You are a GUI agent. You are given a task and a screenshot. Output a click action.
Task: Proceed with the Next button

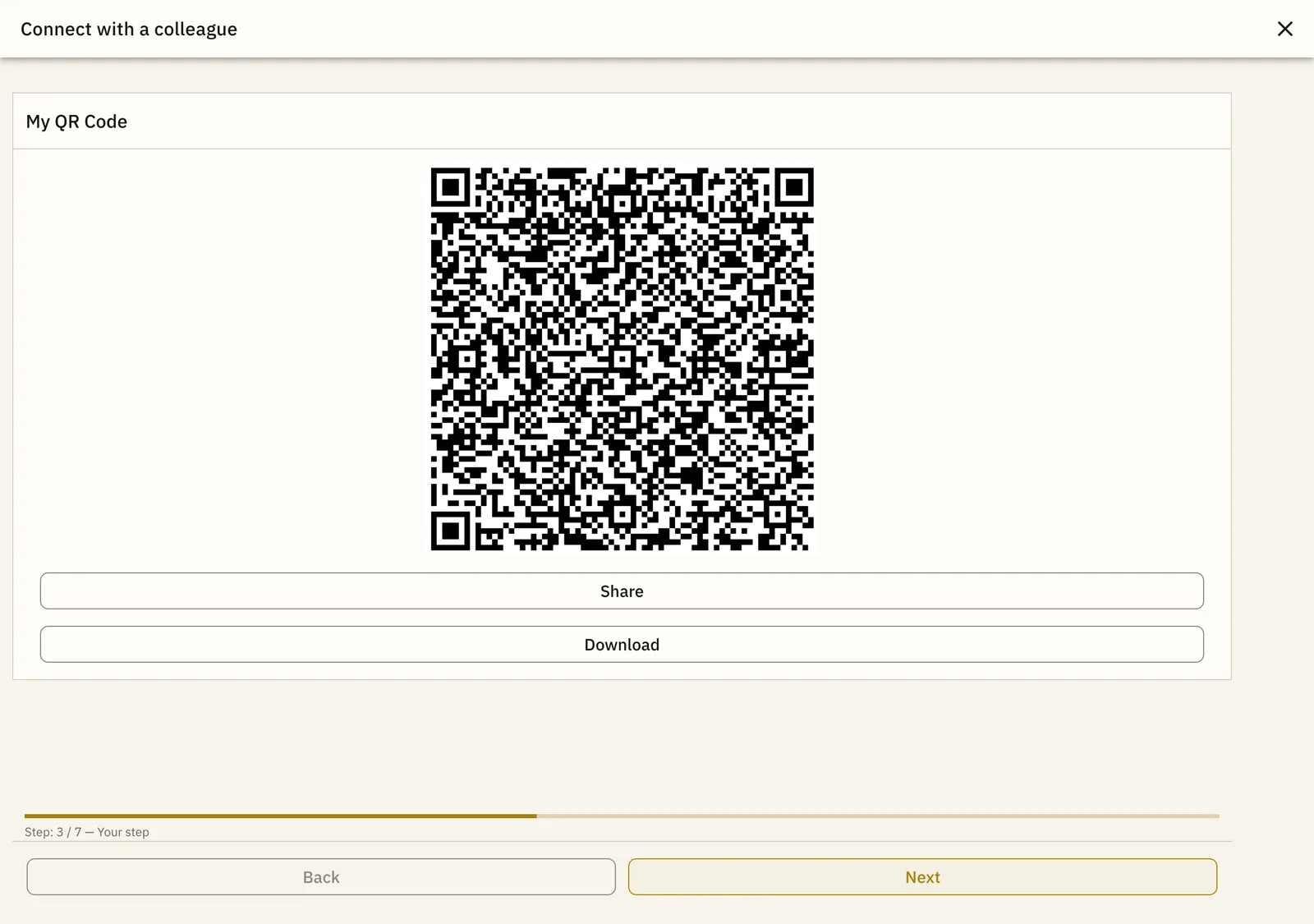click(922, 877)
